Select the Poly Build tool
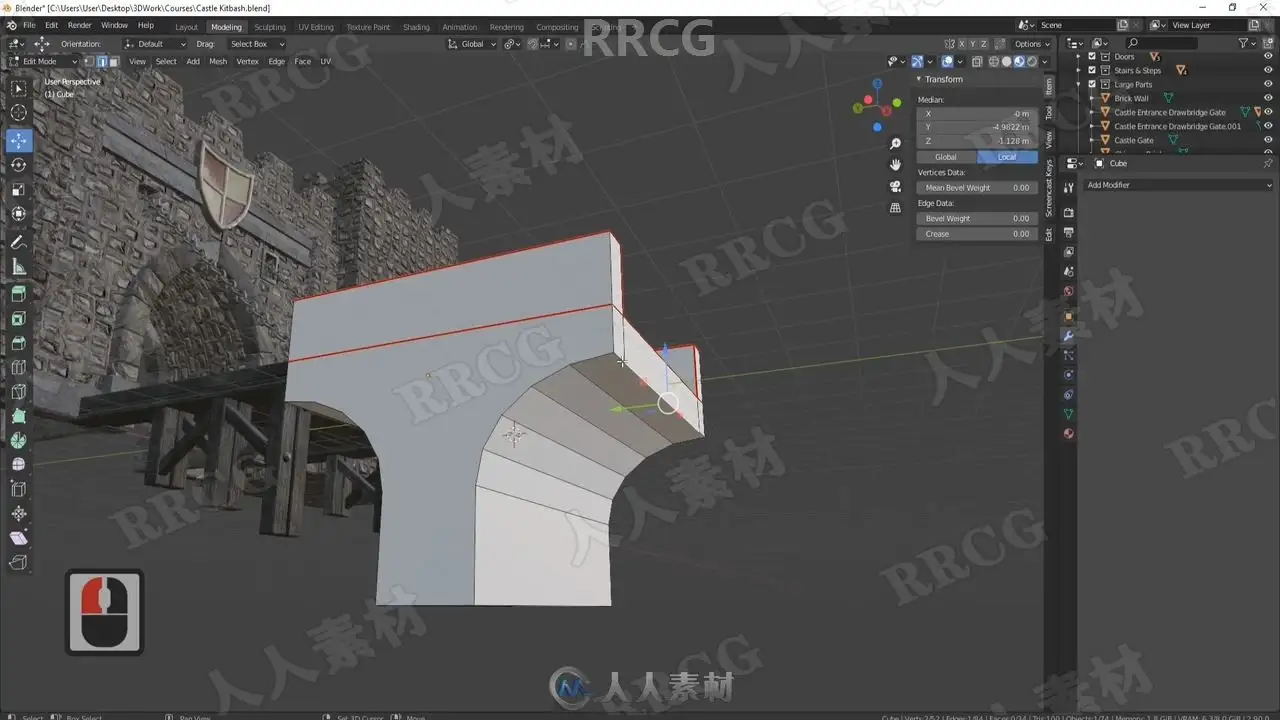The image size is (1280, 720). 19,416
